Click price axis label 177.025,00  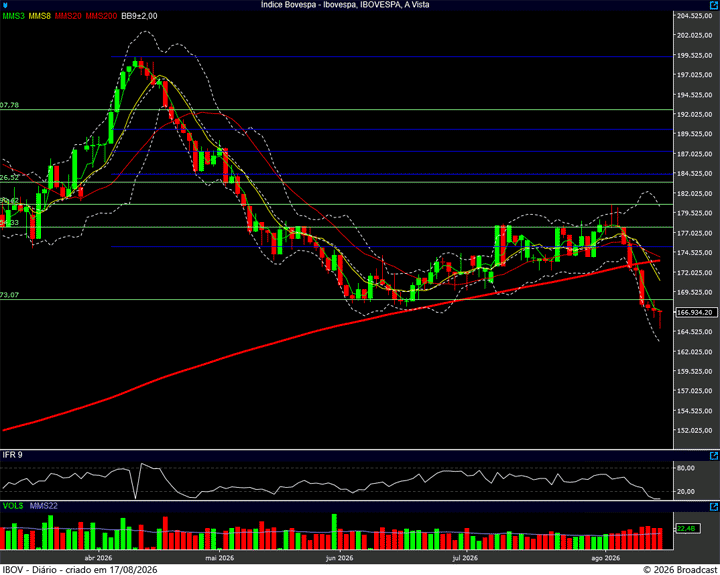(695, 233)
